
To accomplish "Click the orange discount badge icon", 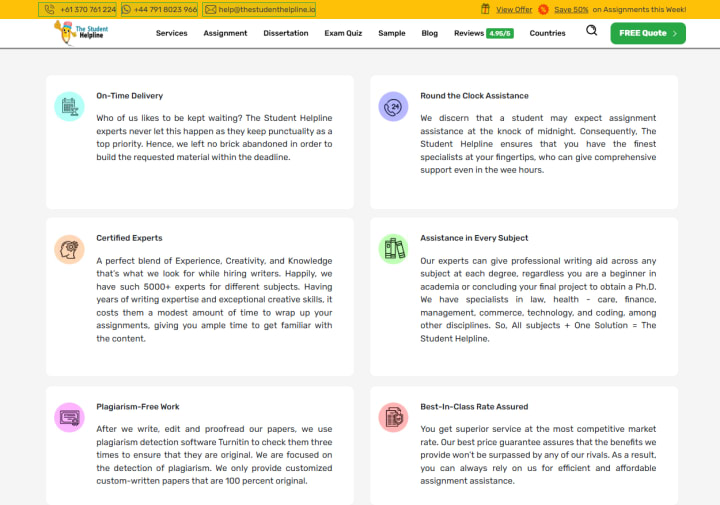I will coord(543,9).
